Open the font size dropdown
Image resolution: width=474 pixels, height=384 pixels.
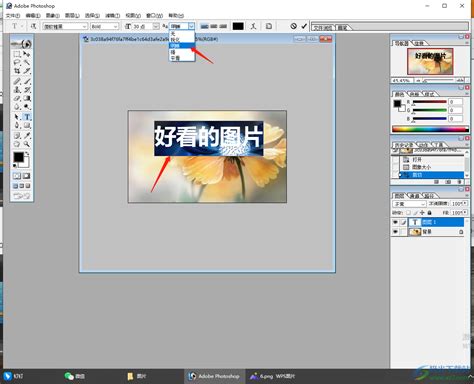(x=156, y=26)
